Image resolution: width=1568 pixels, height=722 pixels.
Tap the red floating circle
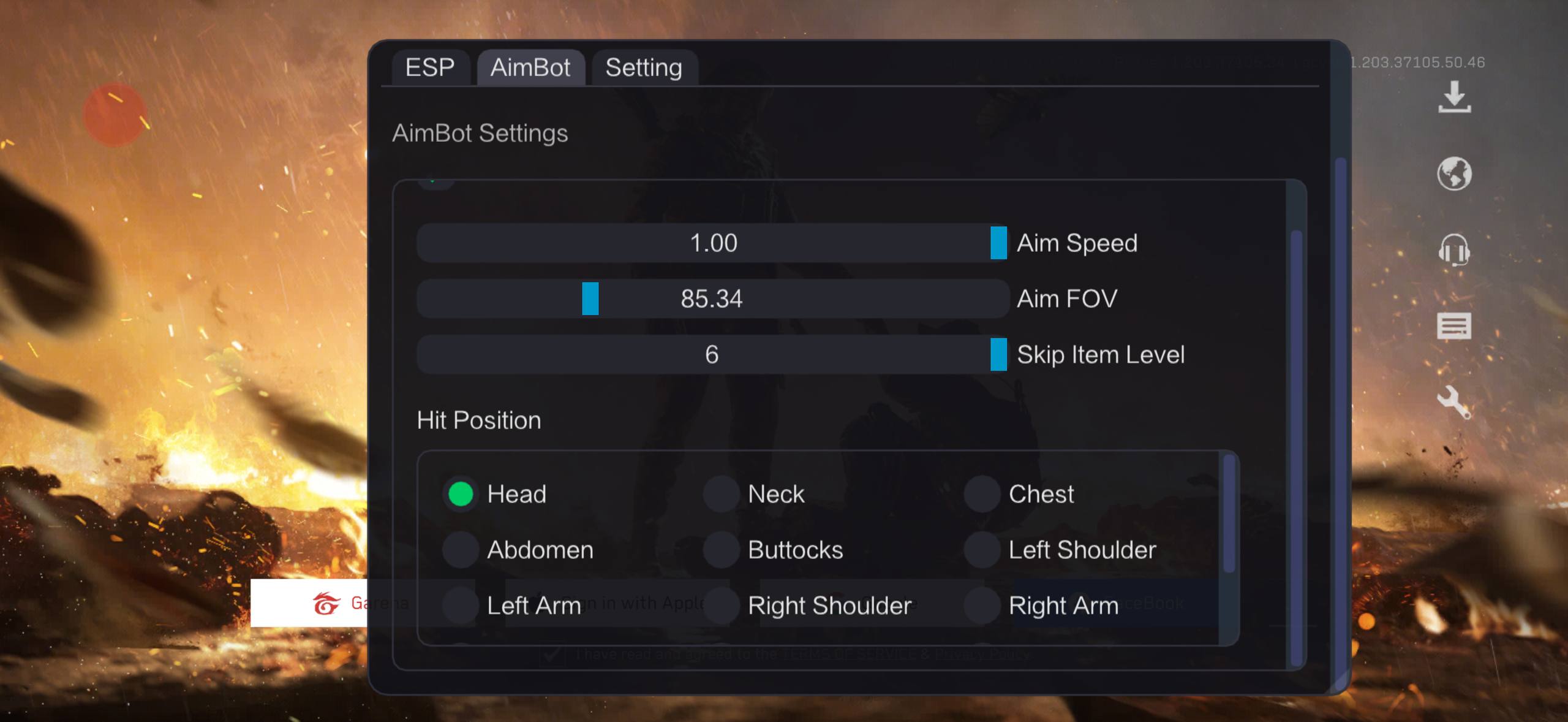coord(115,115)
